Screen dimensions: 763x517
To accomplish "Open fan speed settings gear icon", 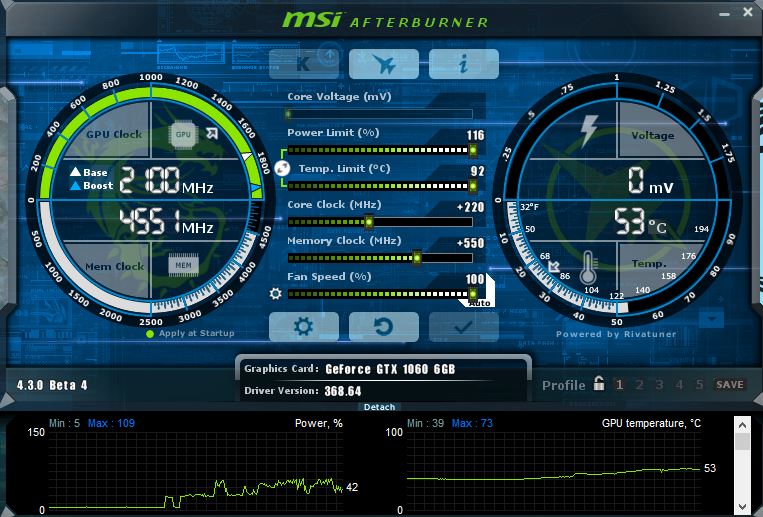I will pos(275,294).
